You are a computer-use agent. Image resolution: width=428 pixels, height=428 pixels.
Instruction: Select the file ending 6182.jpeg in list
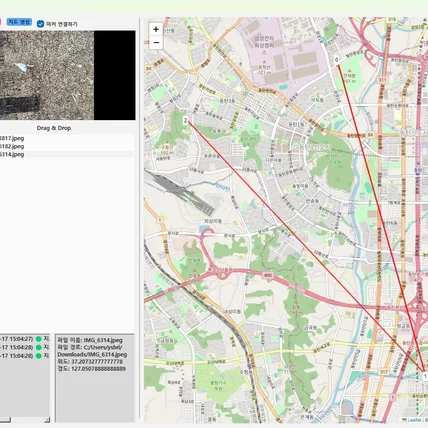[67, 146]
